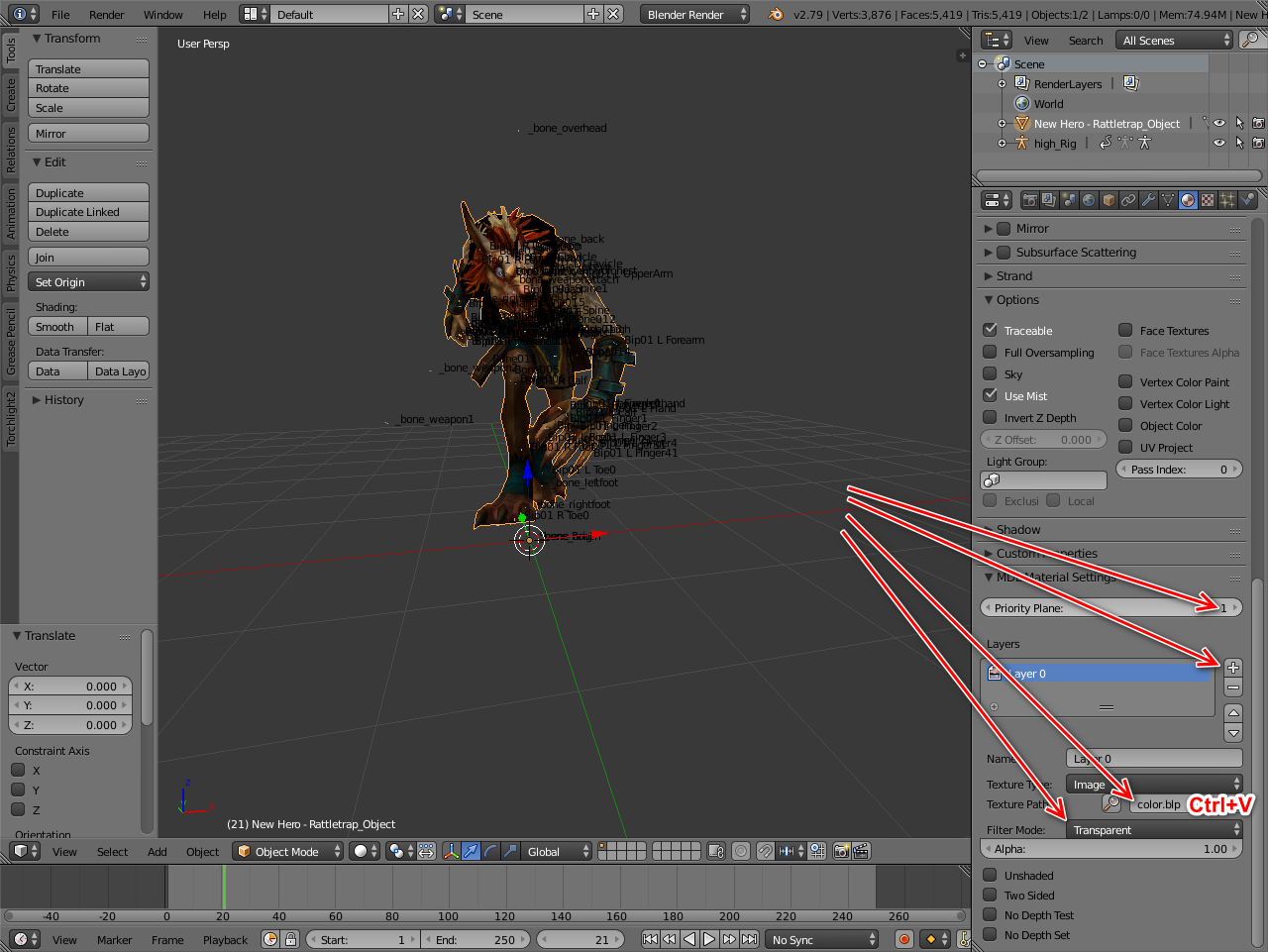Click the play animation button
This screenshot has height=952, width=1268.
(x=709, y=939)
